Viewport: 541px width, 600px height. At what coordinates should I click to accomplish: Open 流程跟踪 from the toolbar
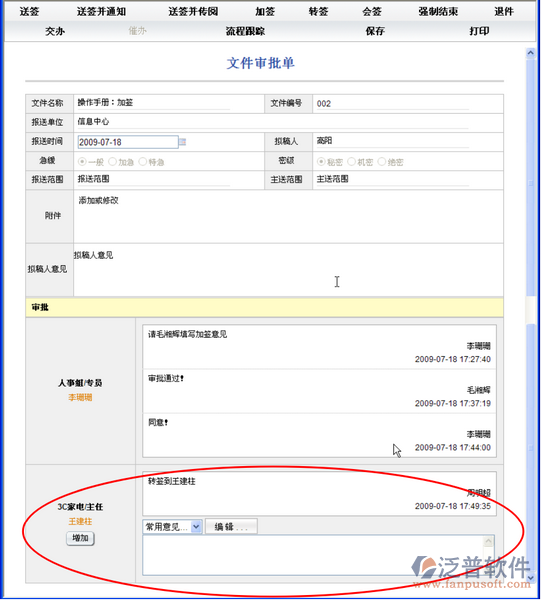click(x=245, y=31)
